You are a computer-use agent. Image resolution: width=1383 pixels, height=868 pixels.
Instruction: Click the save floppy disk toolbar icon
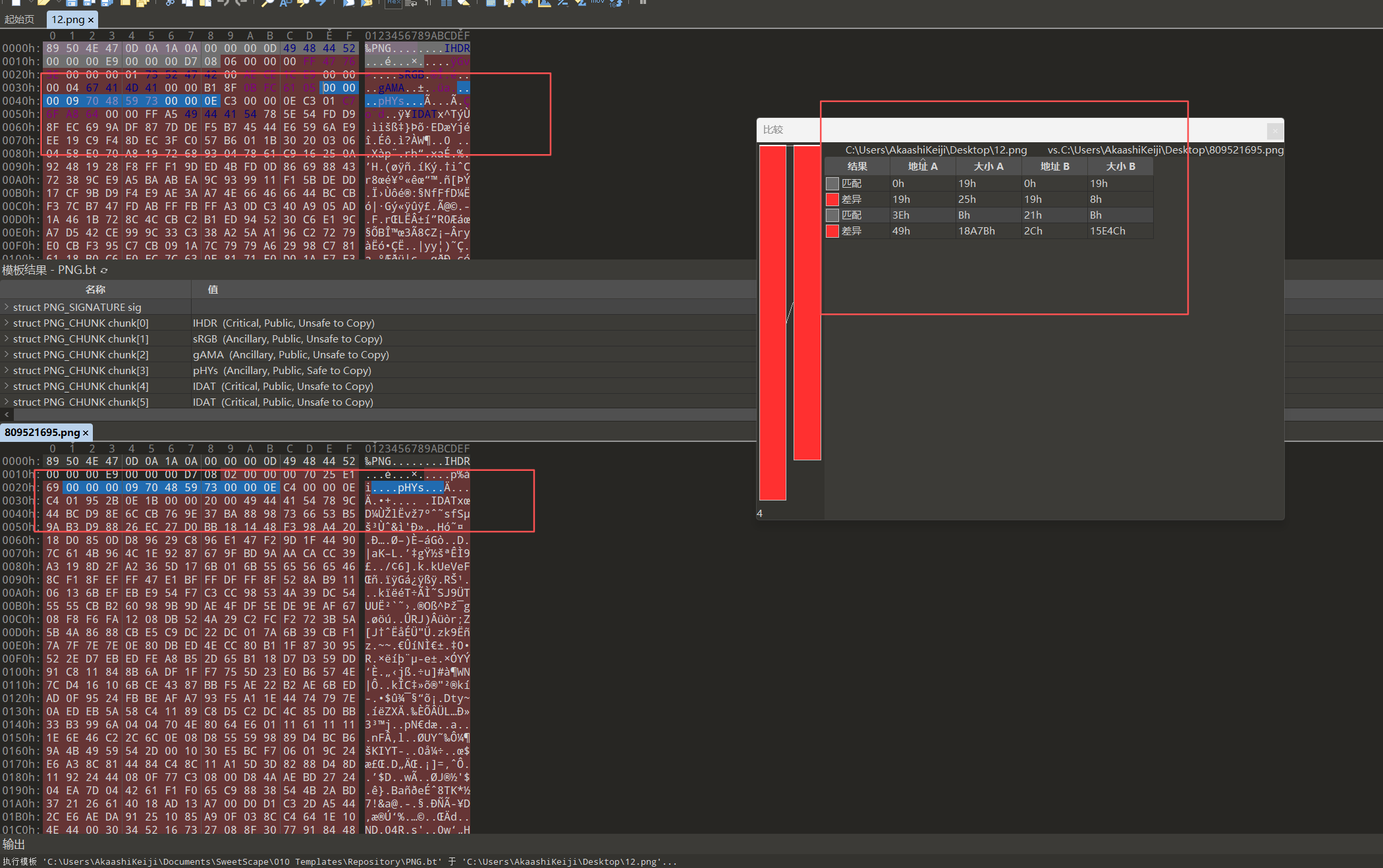71,3
